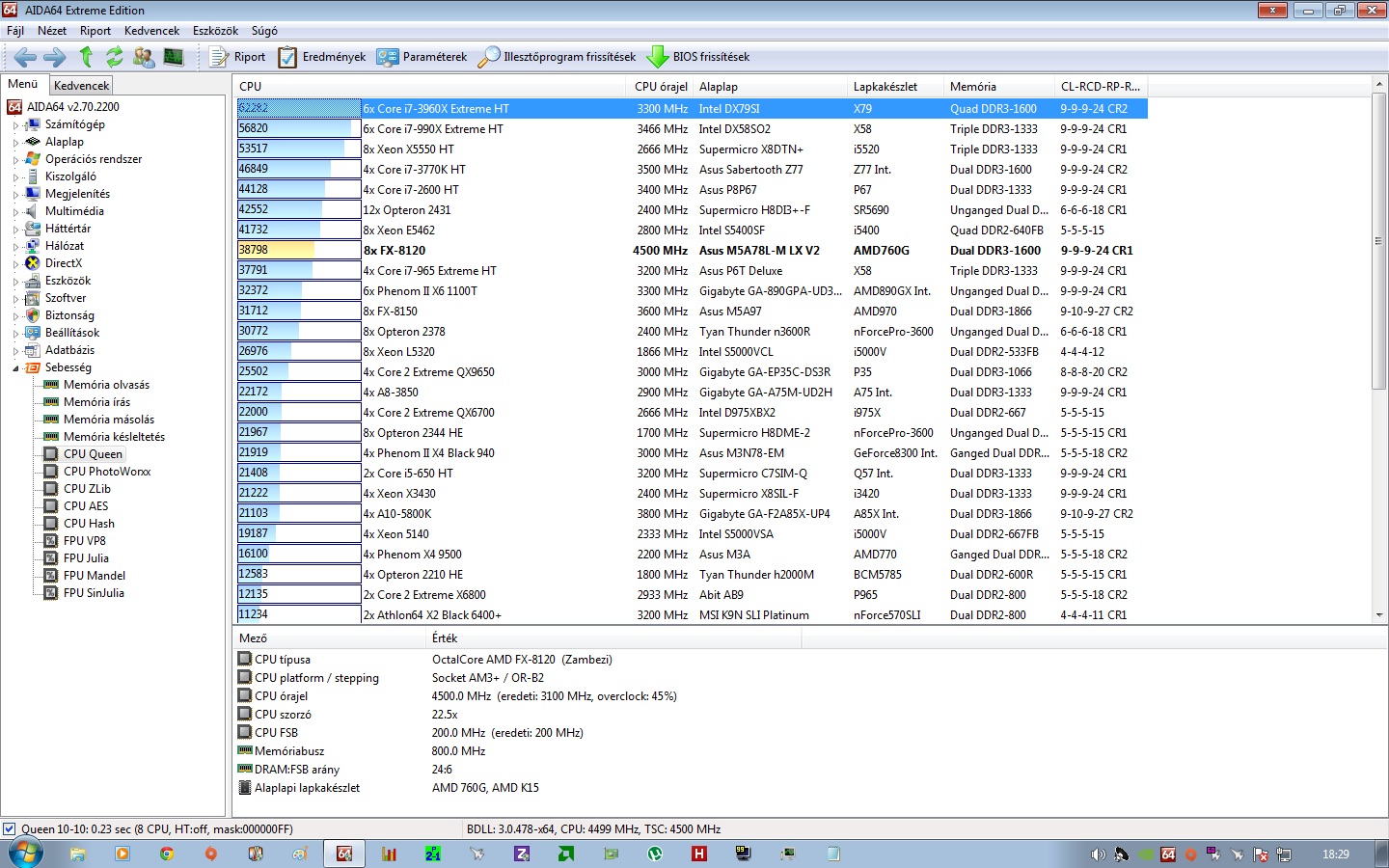This screenshot has width=1389, height=868.
Task: Click the forward navigation arrow icon
Action: [x=55, y=57]
